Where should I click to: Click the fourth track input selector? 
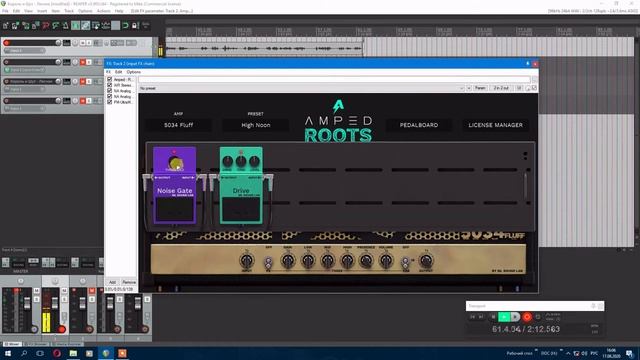(24, 109)
